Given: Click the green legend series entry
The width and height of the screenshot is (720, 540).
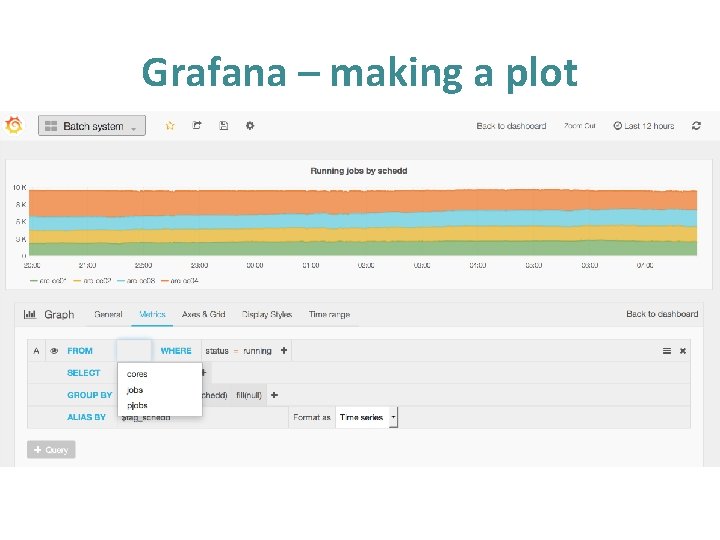Looking at the screenshot, I should click(x=48, y=281).
